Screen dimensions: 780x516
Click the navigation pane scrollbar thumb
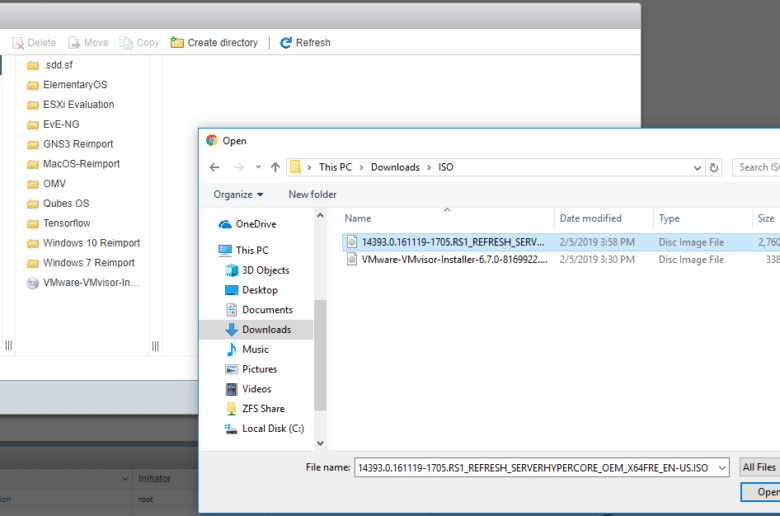tap(320, 355)
